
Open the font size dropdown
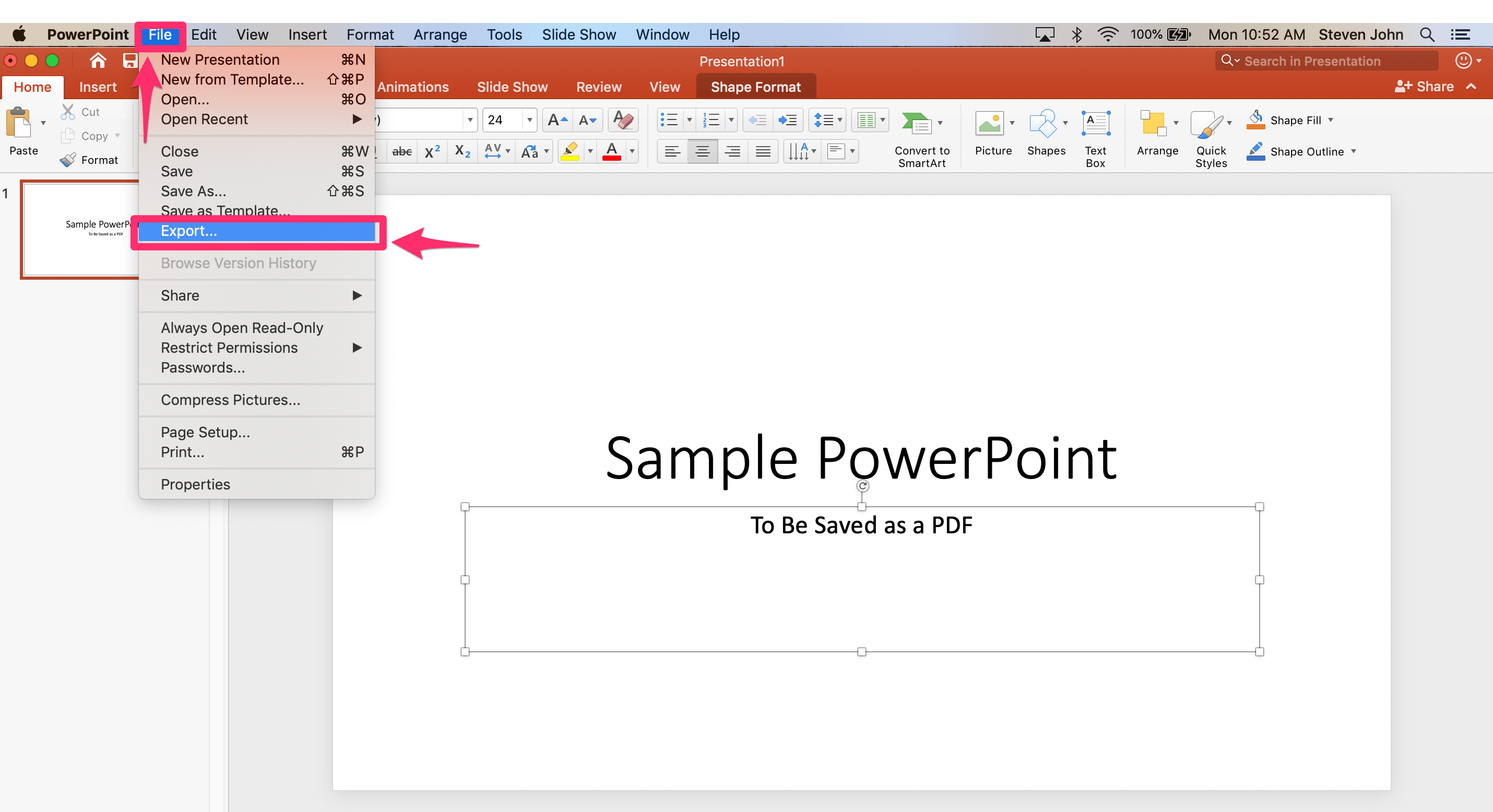click(x=529, y=120)
